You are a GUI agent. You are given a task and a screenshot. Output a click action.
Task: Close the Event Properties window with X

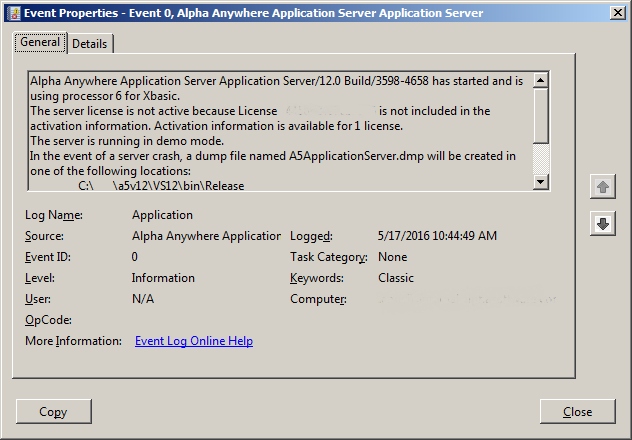tap(617, 13)
